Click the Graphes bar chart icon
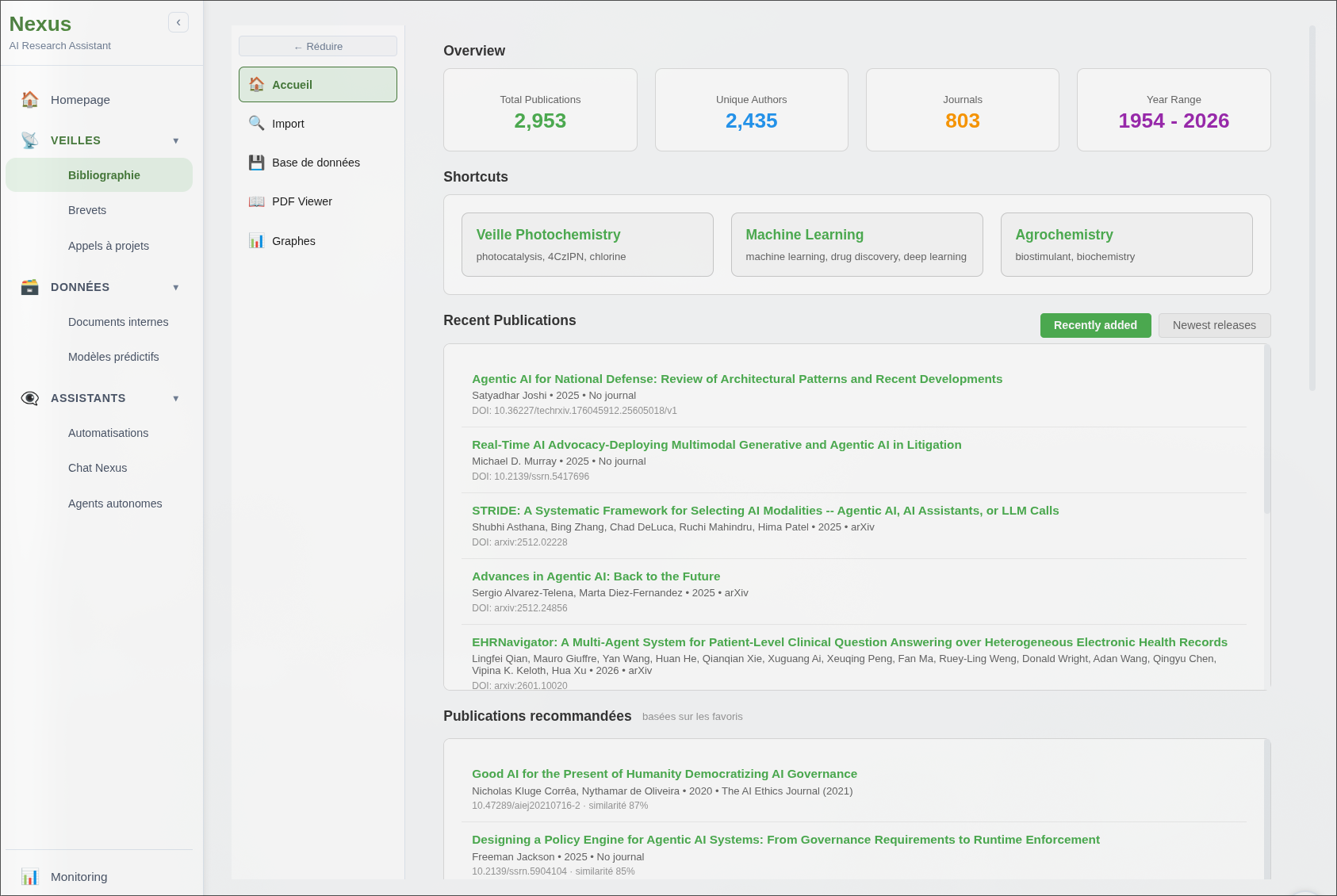Viewport: 1337px width, 896px height. 257,241
